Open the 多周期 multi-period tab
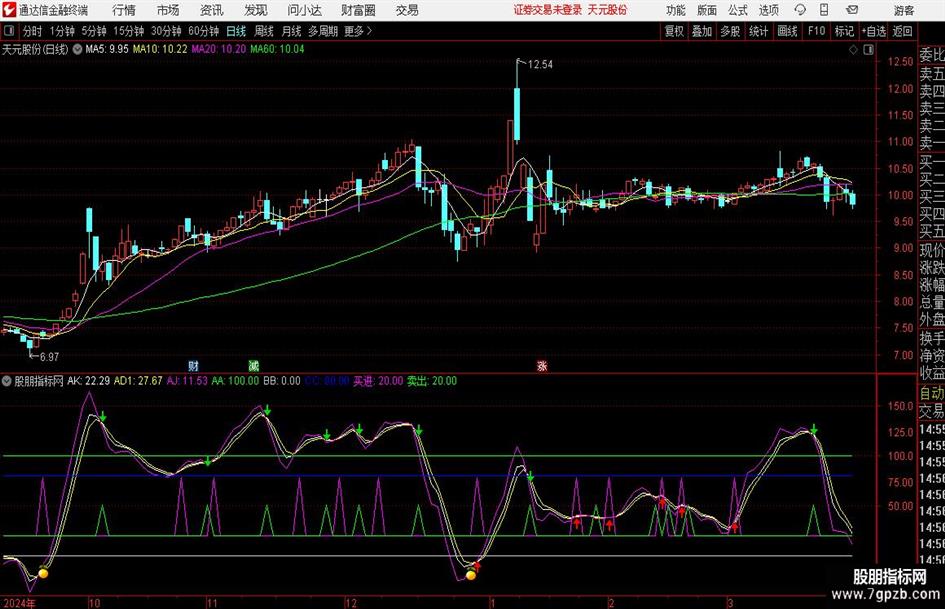This screenshot has height=609, width=945. tap(323, 31)
